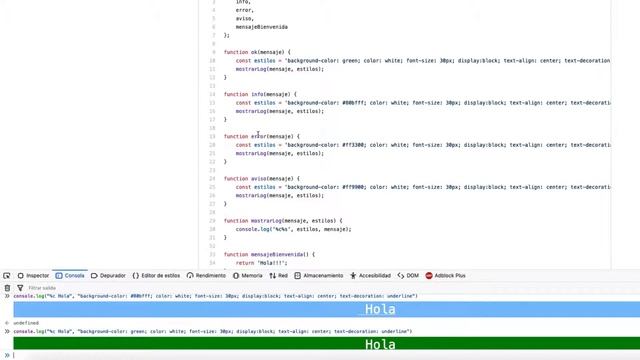Viewport: 640px width, 360px height.
Task: Open the Editor de estilos tab
Action: (156, 276)
